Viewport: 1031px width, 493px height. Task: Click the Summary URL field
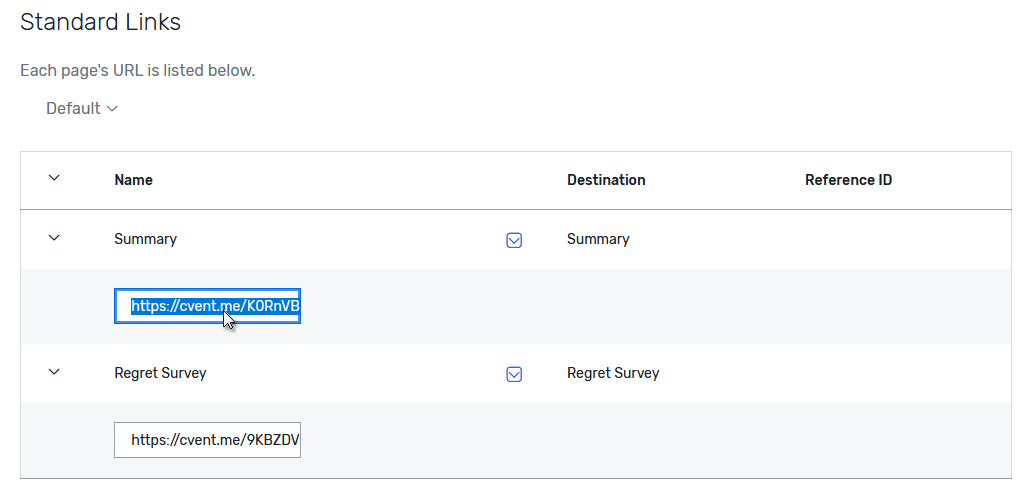pyautogui.click(x=208, y=307)
